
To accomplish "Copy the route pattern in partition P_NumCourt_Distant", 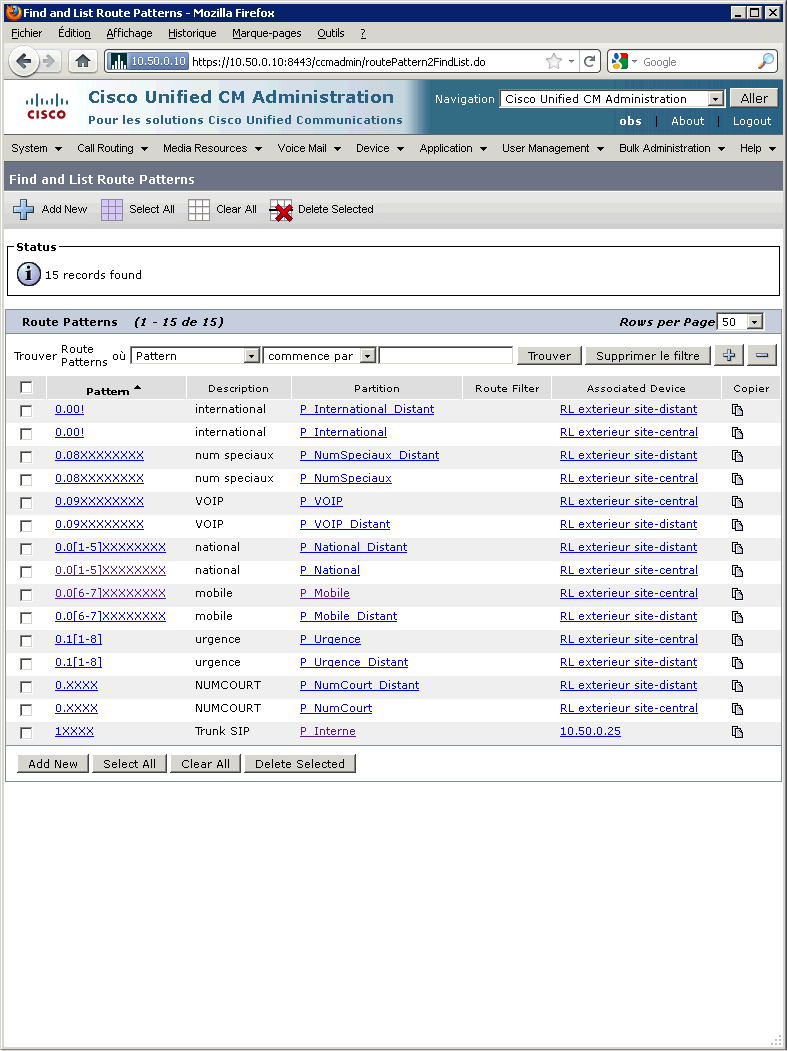I will pos(737,686).
